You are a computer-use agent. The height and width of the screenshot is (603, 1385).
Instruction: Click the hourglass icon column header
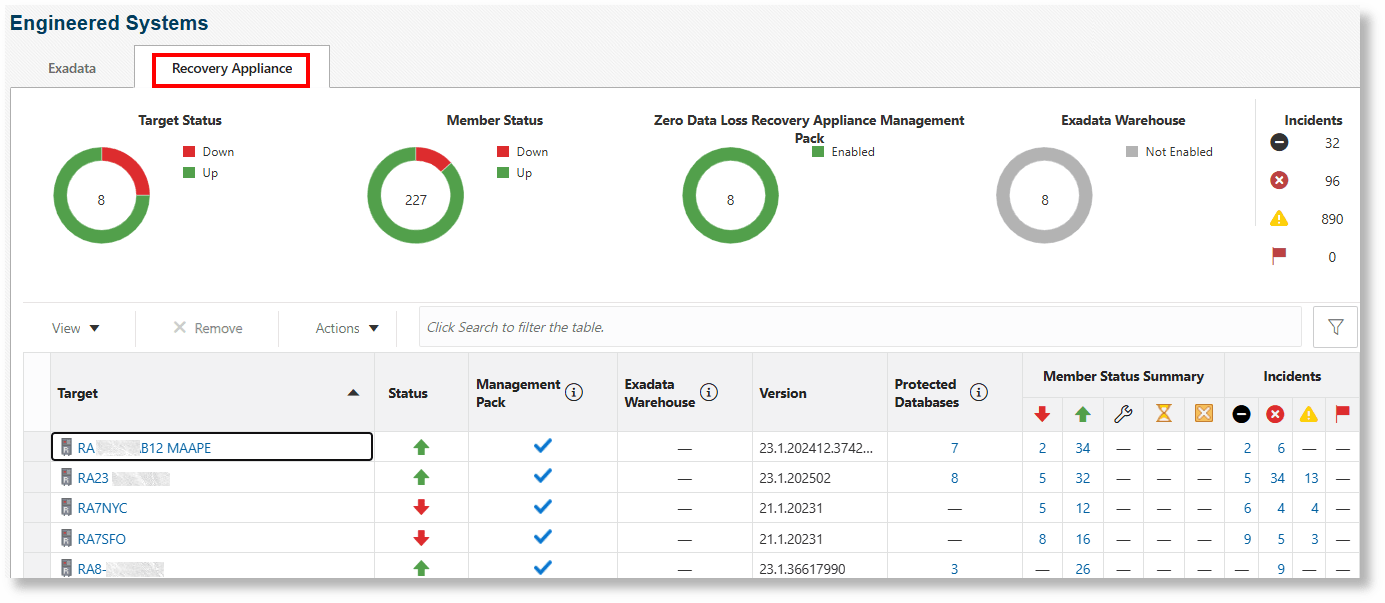(1164, 414)
